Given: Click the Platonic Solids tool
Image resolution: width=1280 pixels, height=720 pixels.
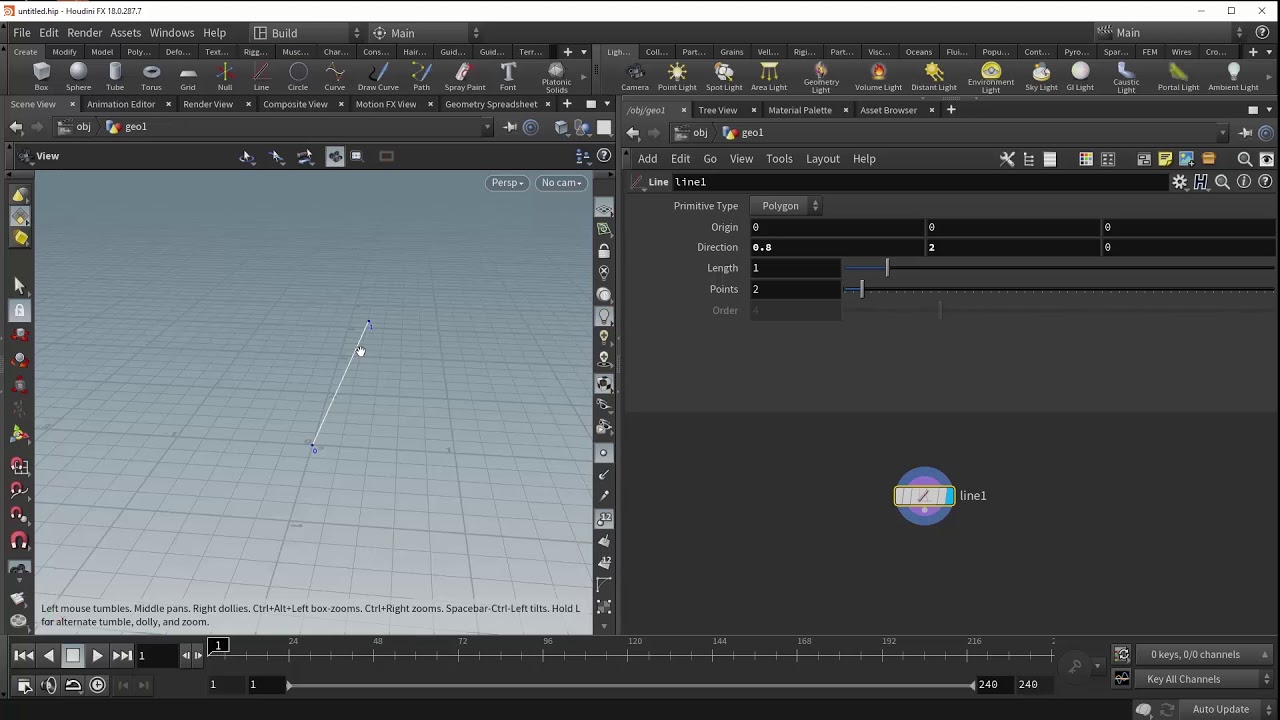Looking at the screenshot, I should coord(556,76).
